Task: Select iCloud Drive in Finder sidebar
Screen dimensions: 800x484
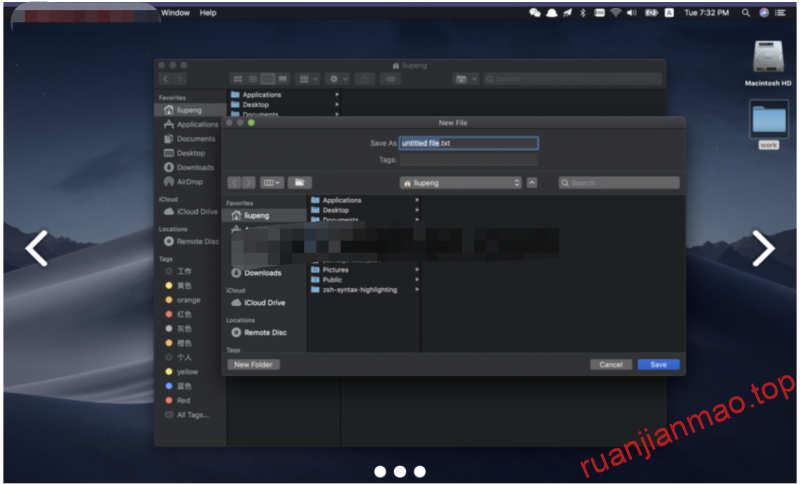Action: click(190, 211)
